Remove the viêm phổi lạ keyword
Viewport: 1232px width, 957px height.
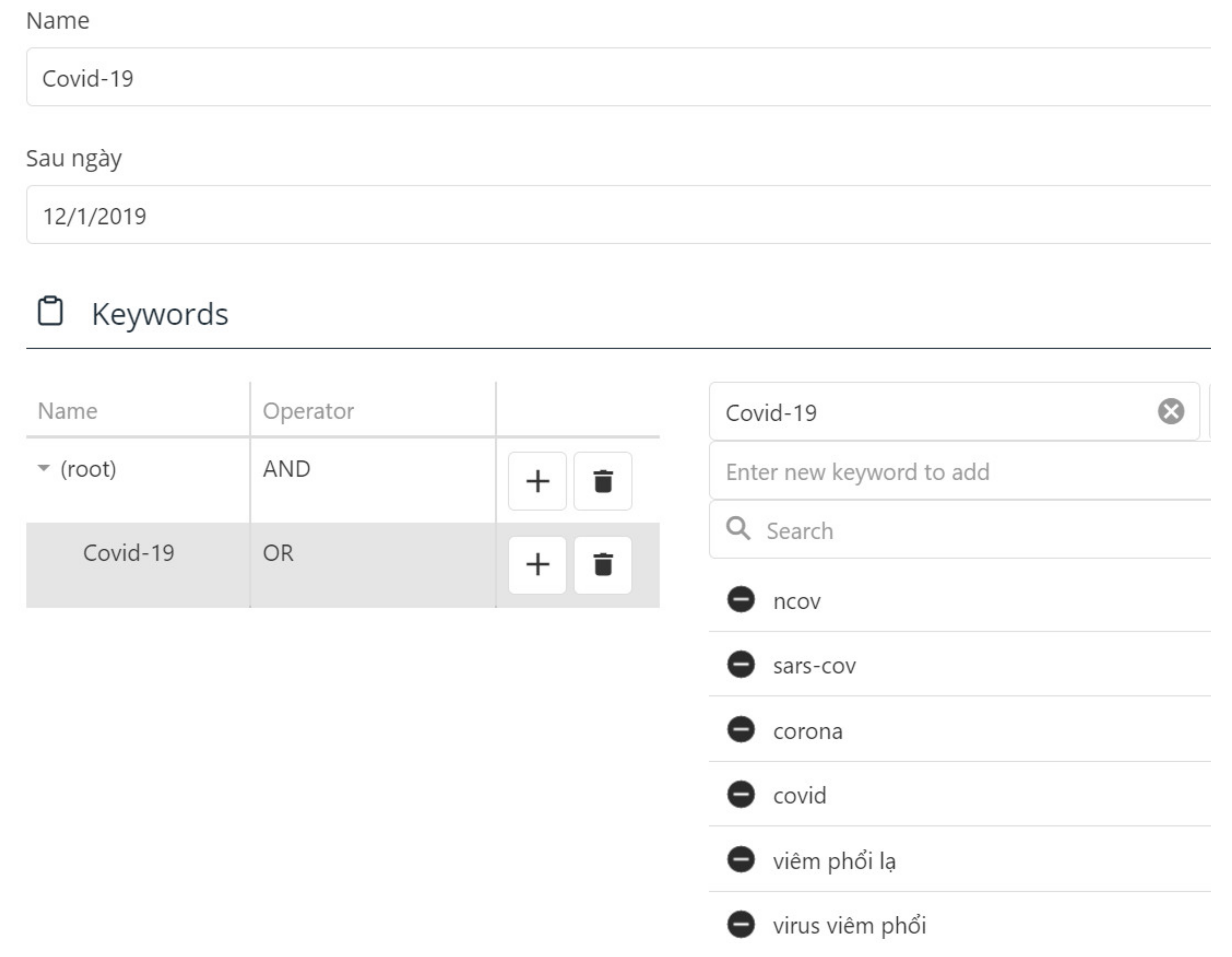click(x=741, y=859)
